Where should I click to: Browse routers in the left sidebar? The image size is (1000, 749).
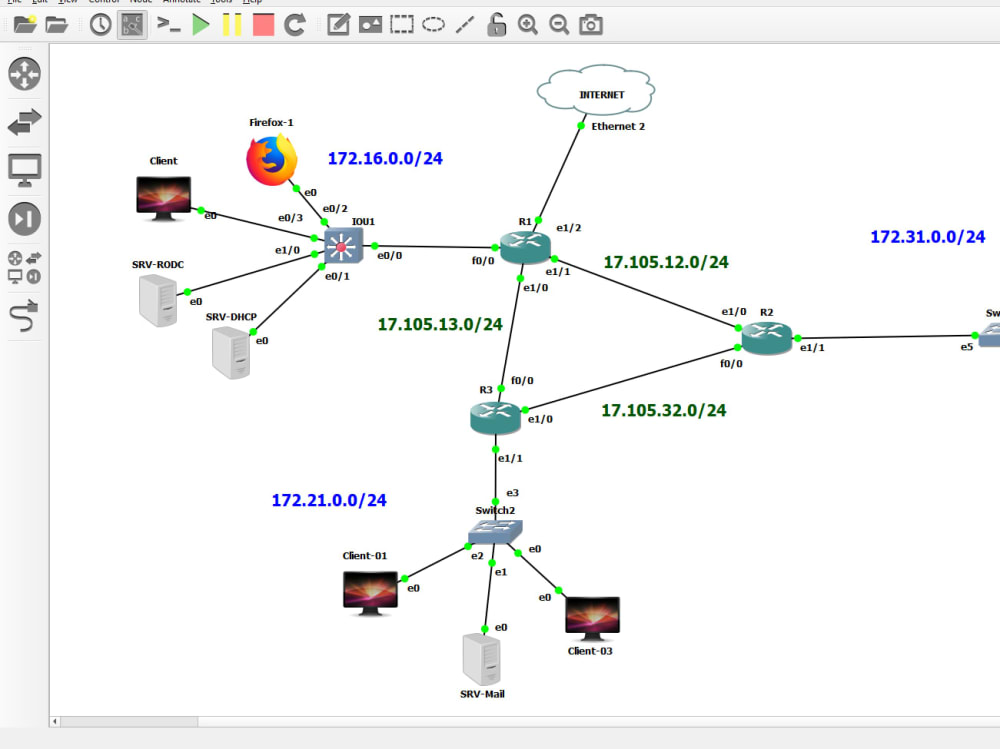click(26, 74)
